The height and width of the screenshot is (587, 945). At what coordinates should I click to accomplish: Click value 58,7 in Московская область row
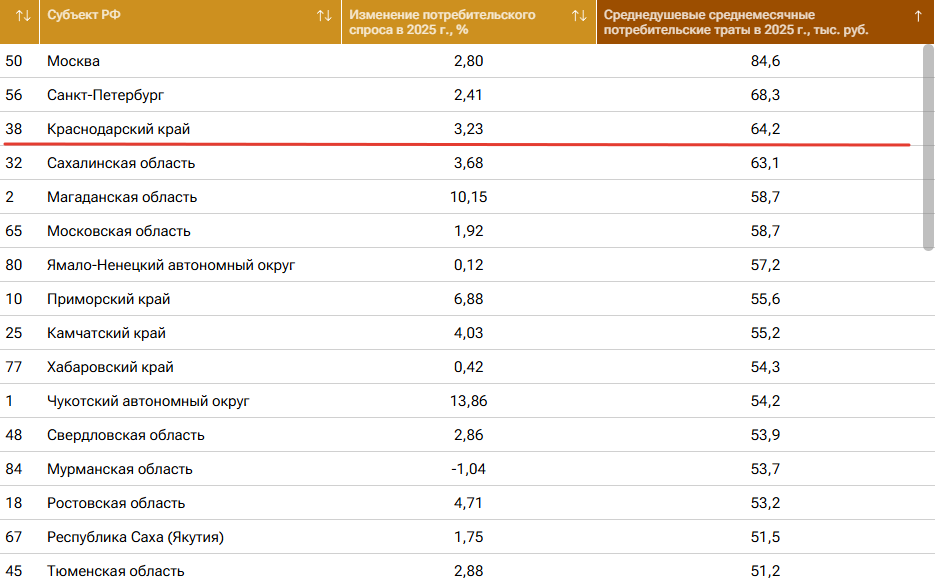765,231
